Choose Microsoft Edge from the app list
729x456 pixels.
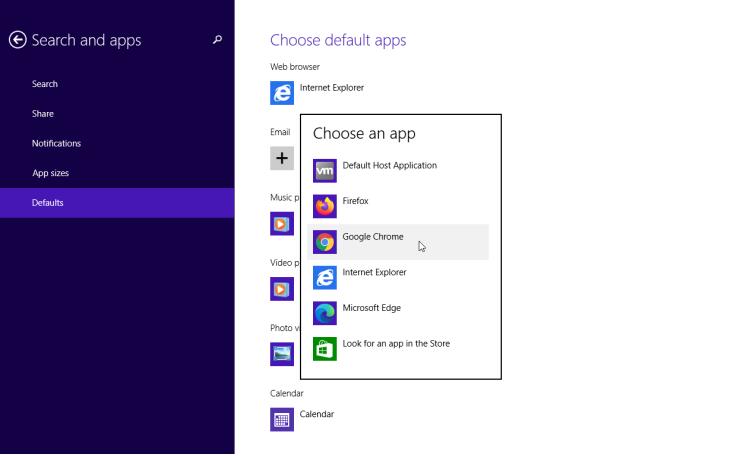pos(398,313)
